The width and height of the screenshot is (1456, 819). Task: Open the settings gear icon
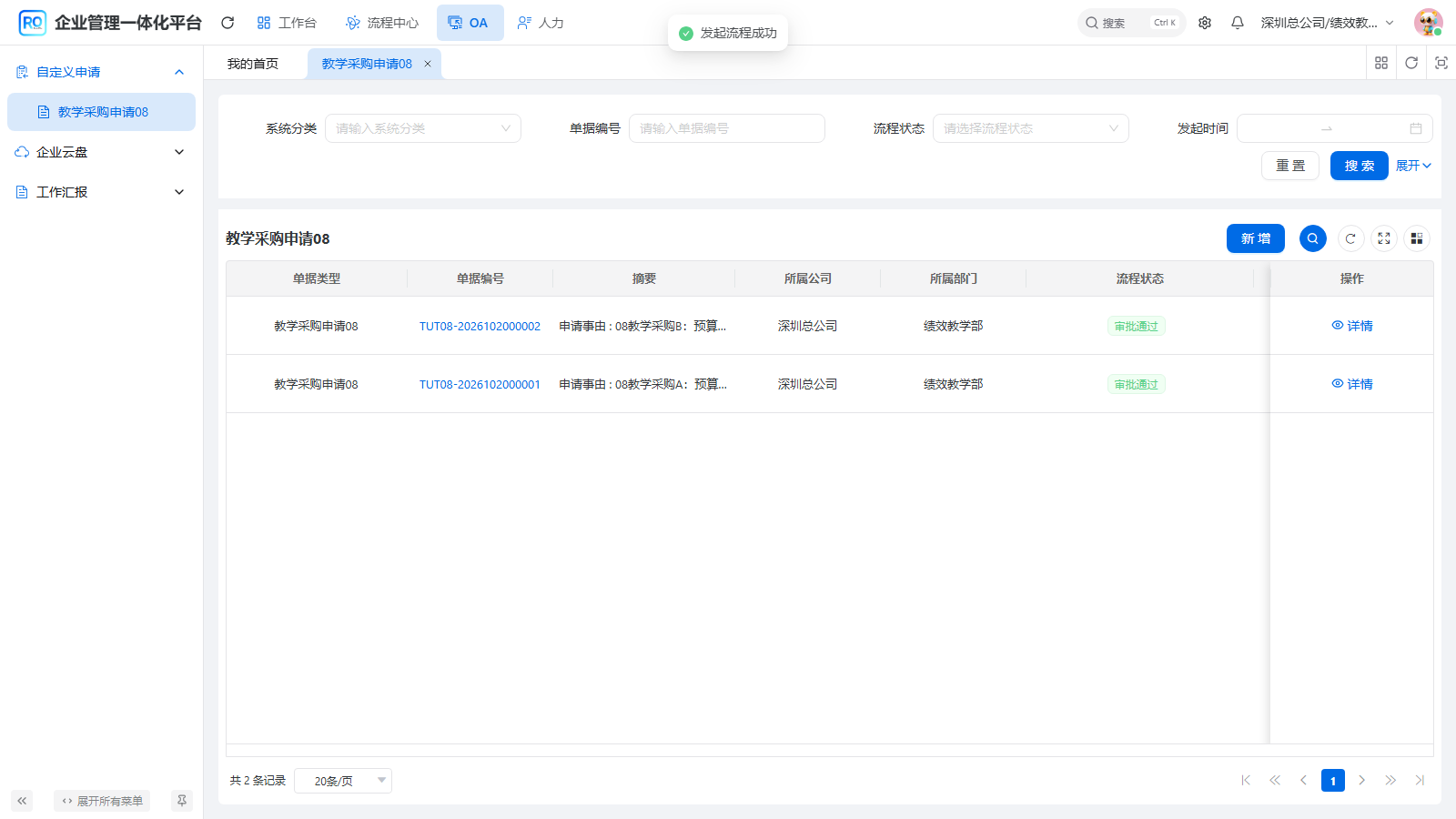coord(1205,23)
